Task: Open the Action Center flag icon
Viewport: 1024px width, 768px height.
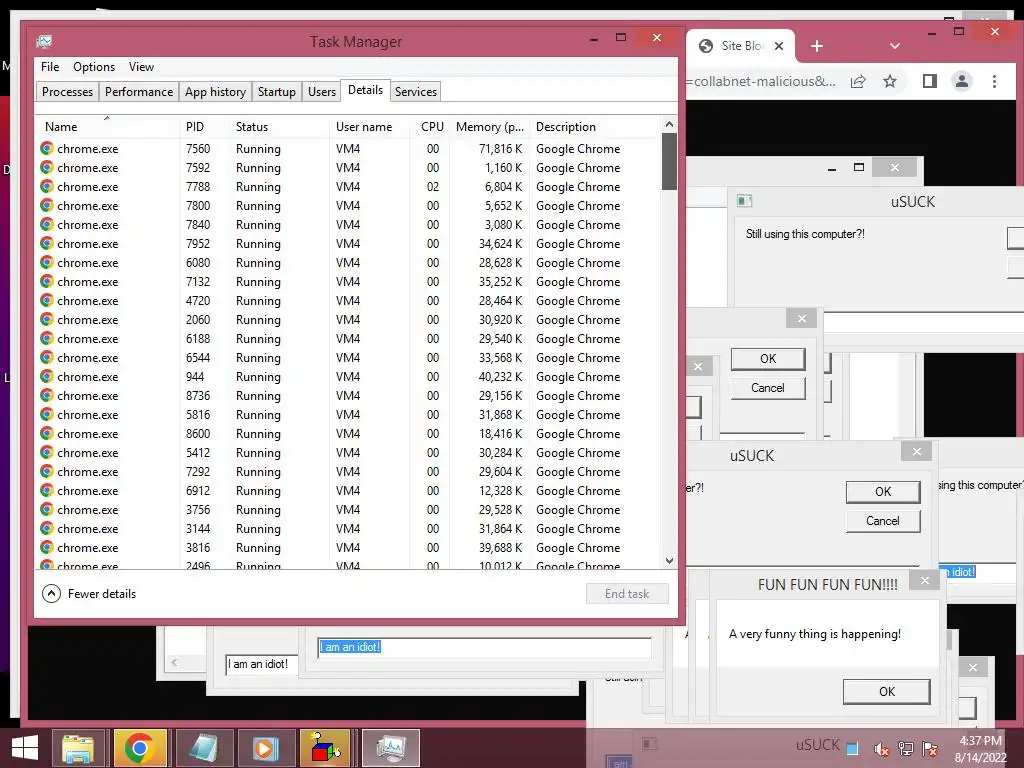Action: point(930,749)
